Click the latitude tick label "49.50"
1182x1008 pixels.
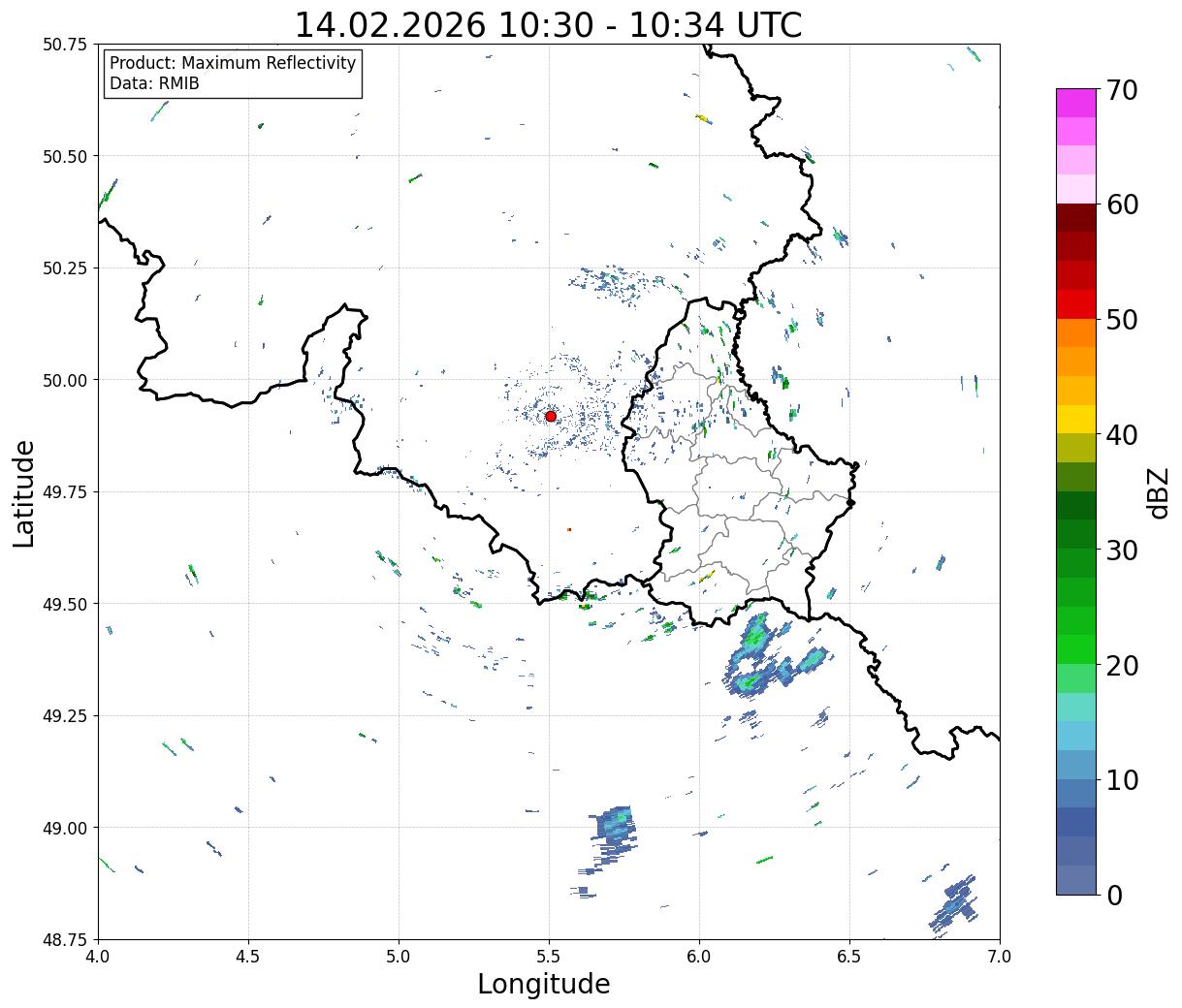click(x=65, y=604)
